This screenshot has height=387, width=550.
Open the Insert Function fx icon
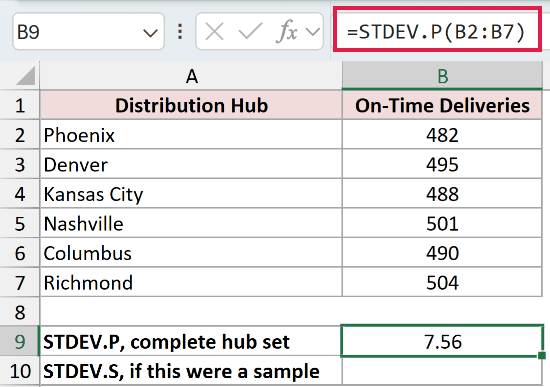[288, 32]
